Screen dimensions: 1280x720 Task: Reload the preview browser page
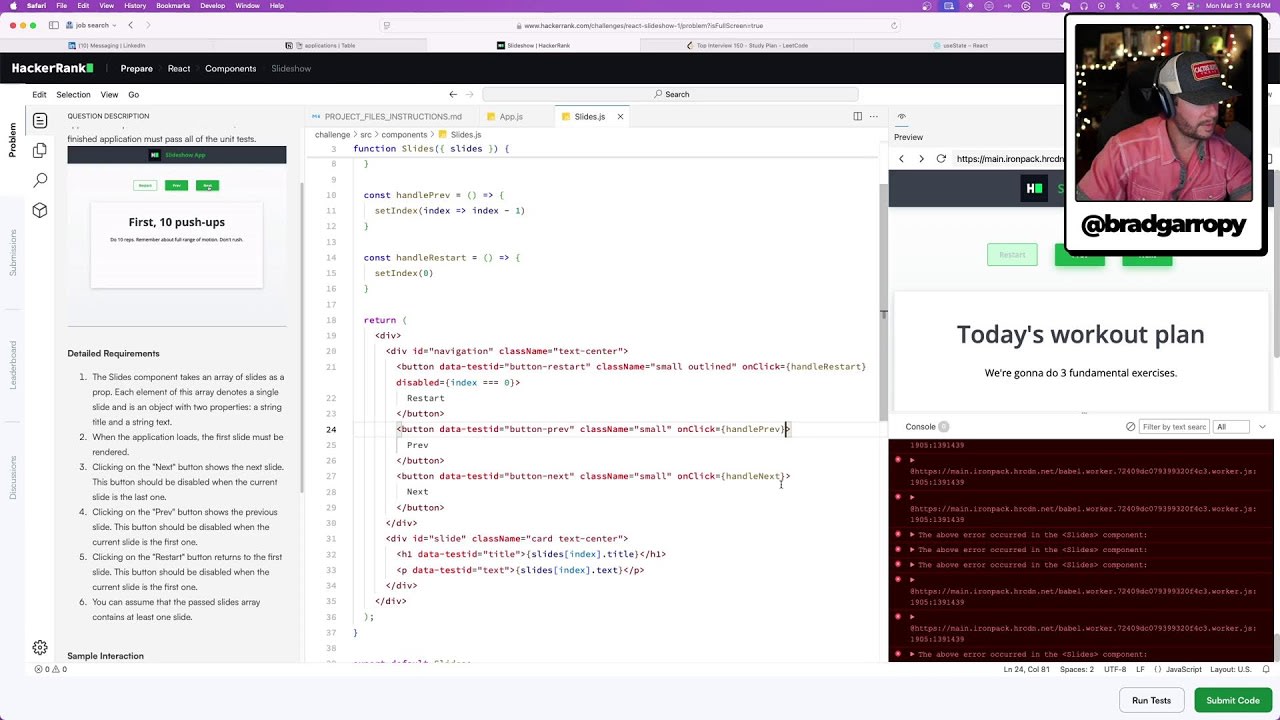pyautogui.click(x=941, y=159)
